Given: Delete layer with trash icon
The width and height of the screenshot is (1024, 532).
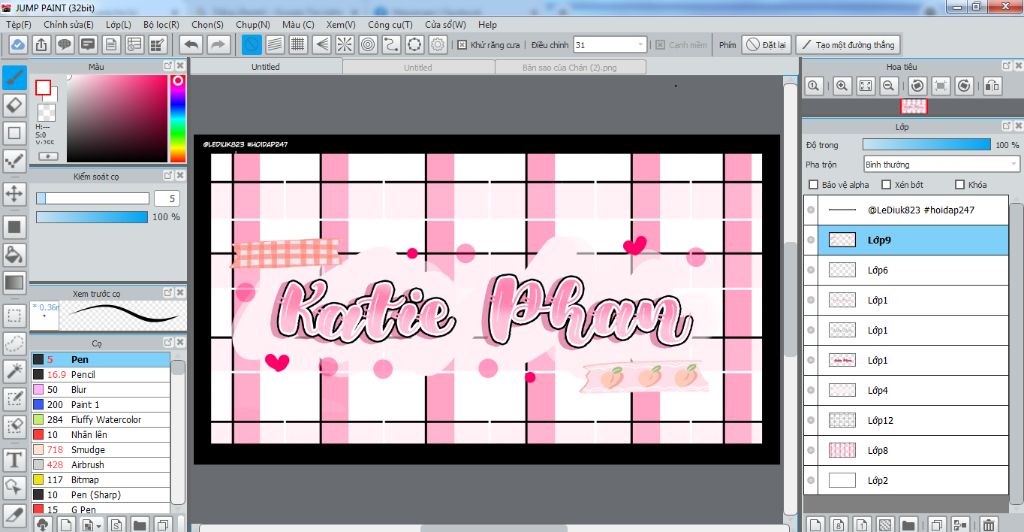Looking at the screenshot, I should pos(989,524).
